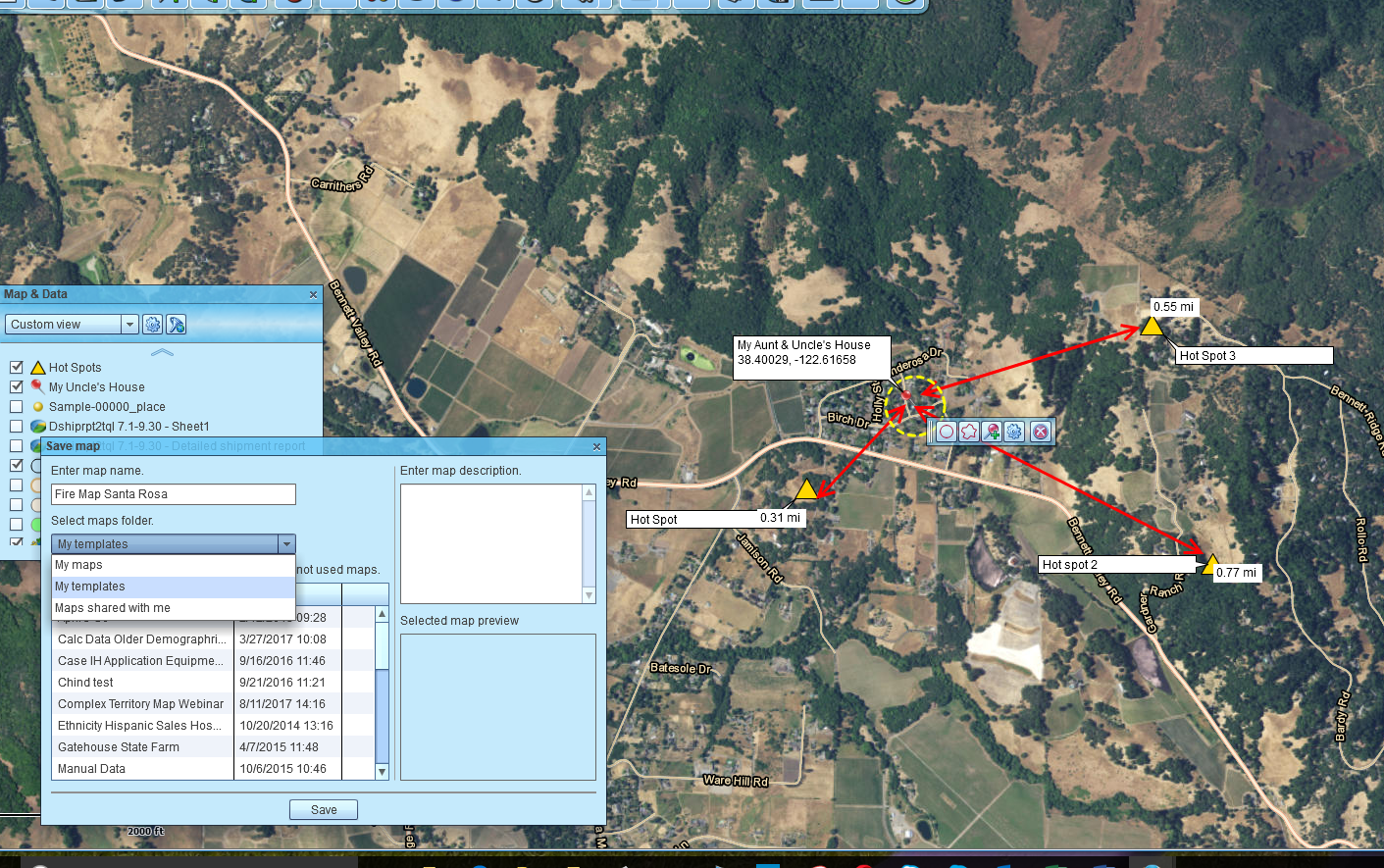Screen dimensions: 1384x868
Task: Click description box scroll up arrow
Action: tap(589, 492)
